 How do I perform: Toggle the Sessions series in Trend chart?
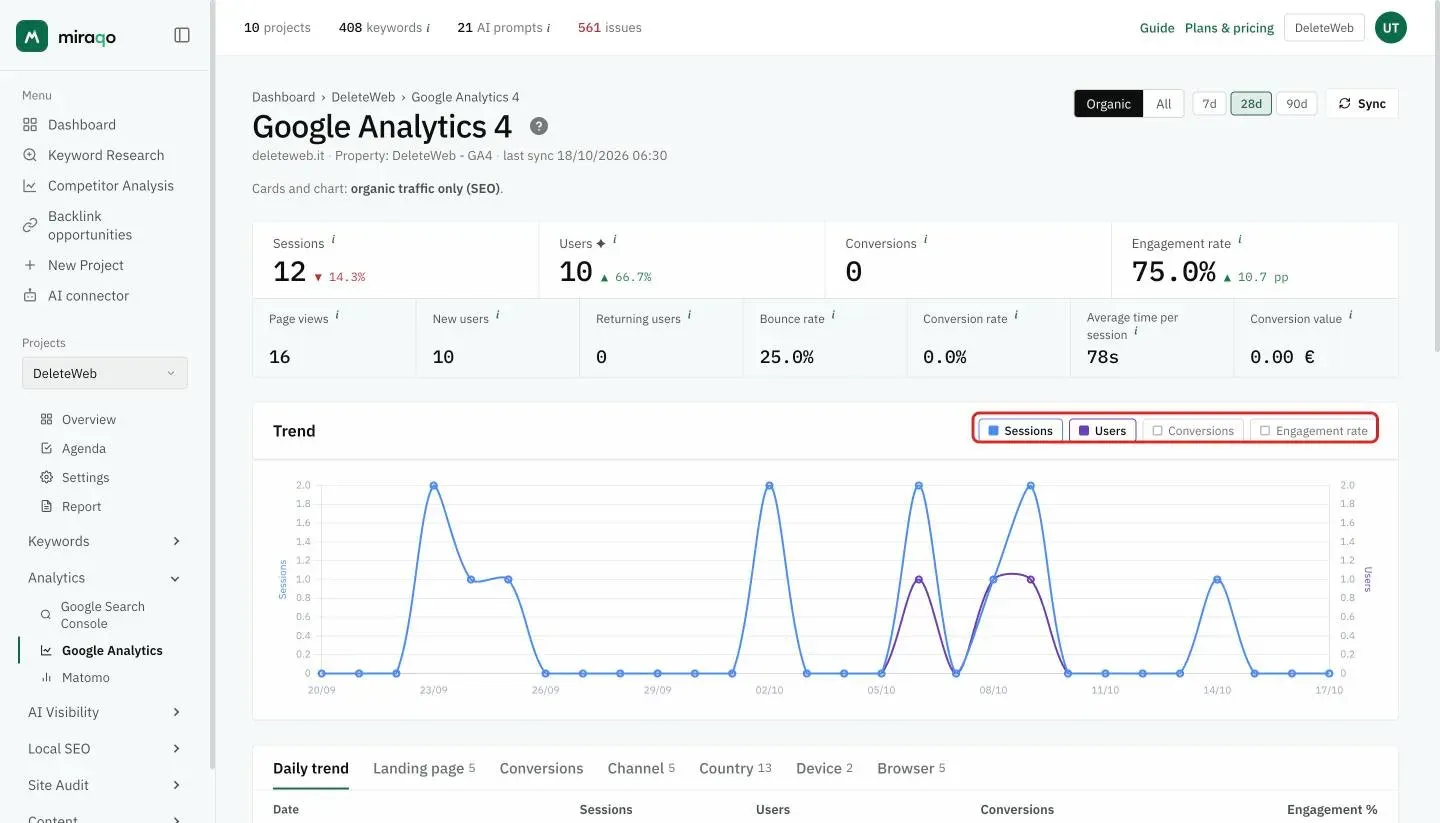point(1020,430)
